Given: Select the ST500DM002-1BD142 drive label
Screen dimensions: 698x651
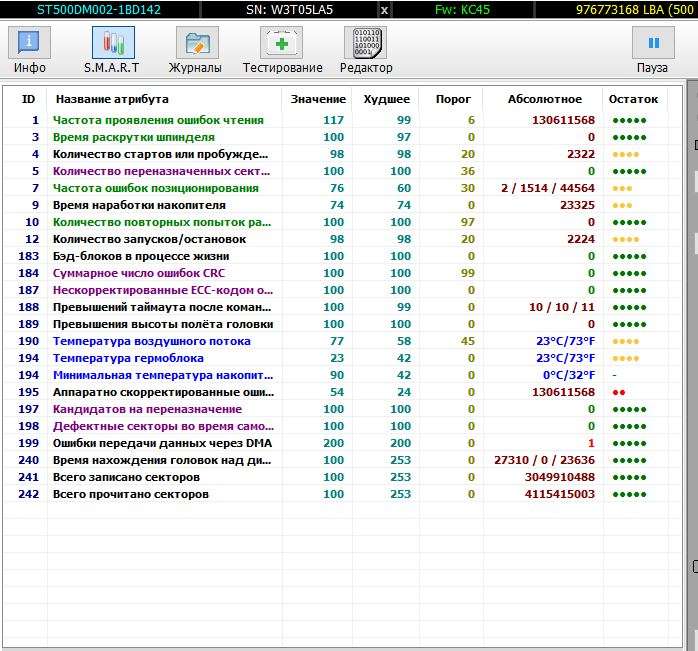Looking at the screenshot, I should 98,9.
